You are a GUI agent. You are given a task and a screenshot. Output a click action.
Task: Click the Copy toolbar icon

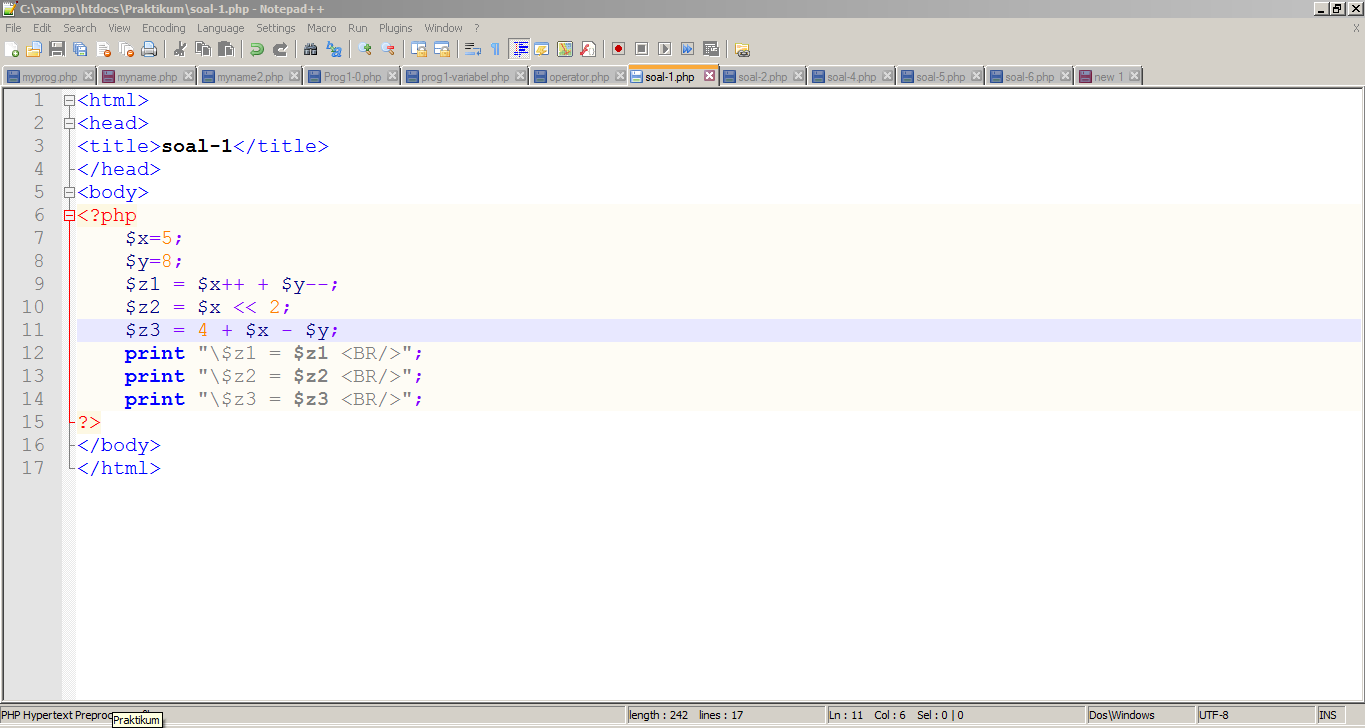[x=203, y=49]
